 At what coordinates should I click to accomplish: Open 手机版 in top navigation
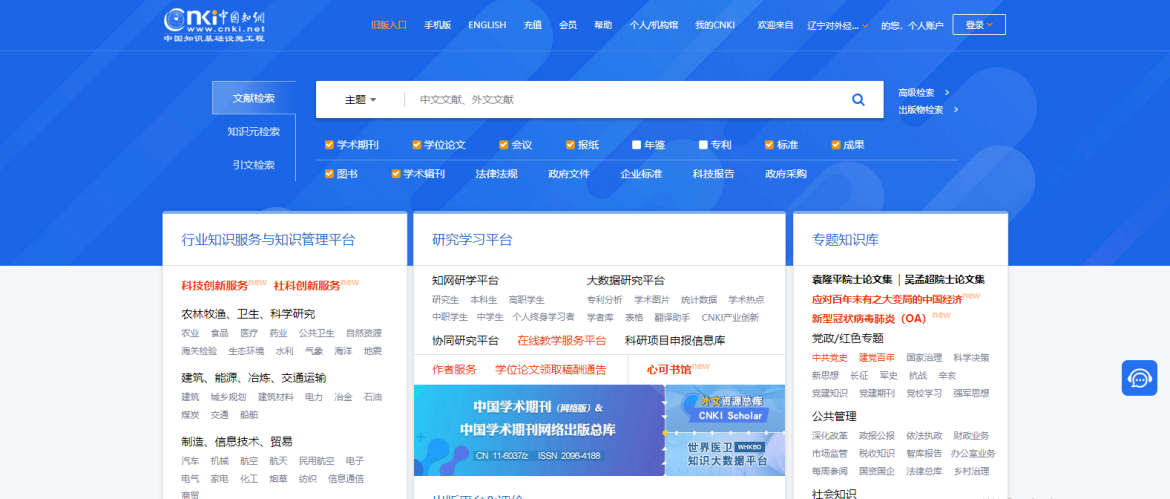point(438,25)
